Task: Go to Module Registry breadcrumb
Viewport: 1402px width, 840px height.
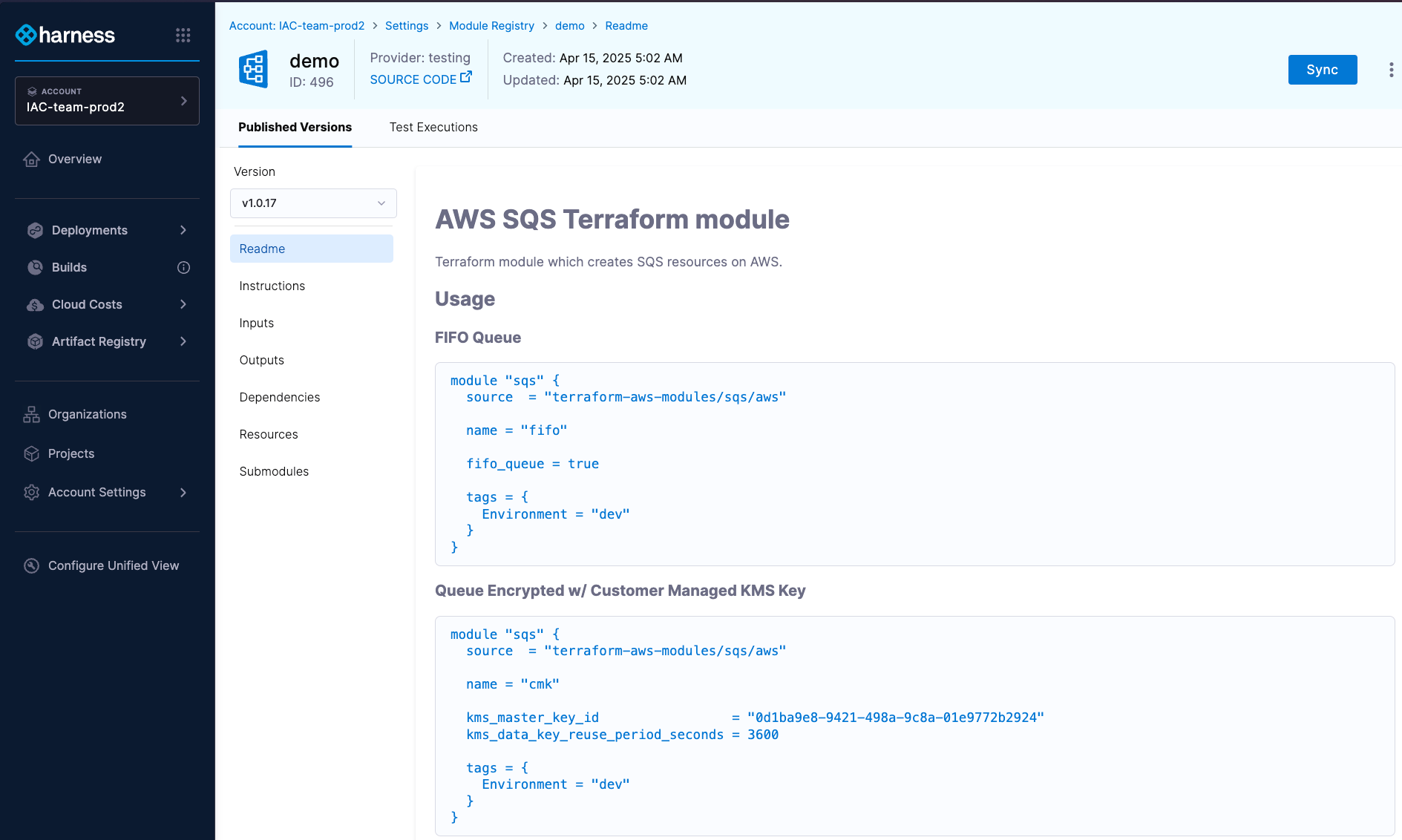Action: (x=491, y=26)
